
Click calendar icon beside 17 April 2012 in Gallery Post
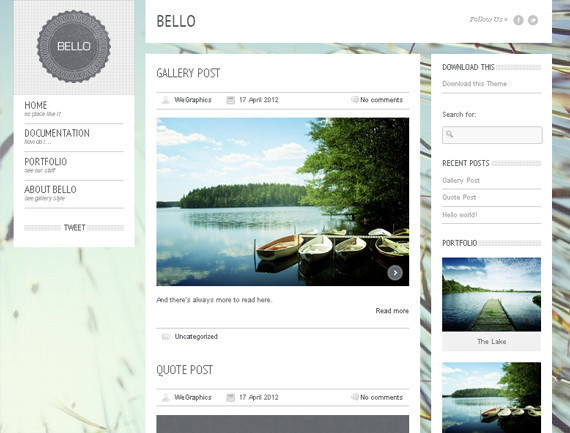tap(230, 100)
